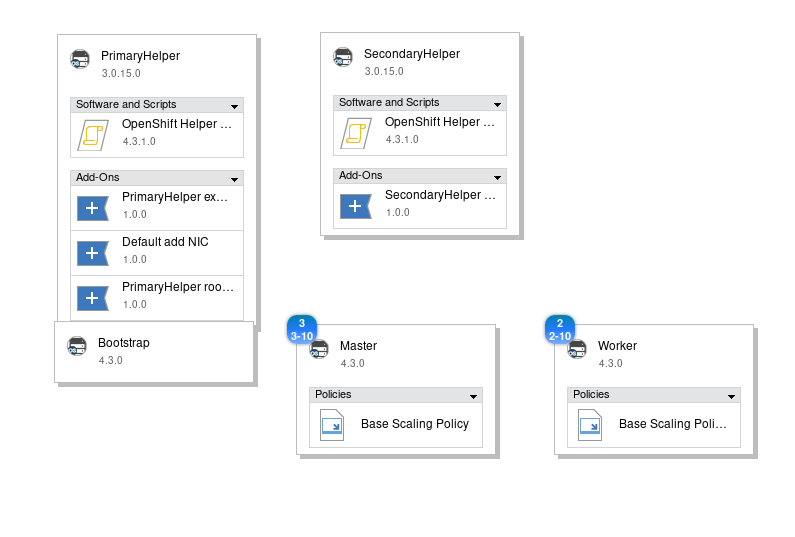Image resolution: width=795 pixels, height=537 pixels.
Task: Select the Master node title
Action: [358, 346]
